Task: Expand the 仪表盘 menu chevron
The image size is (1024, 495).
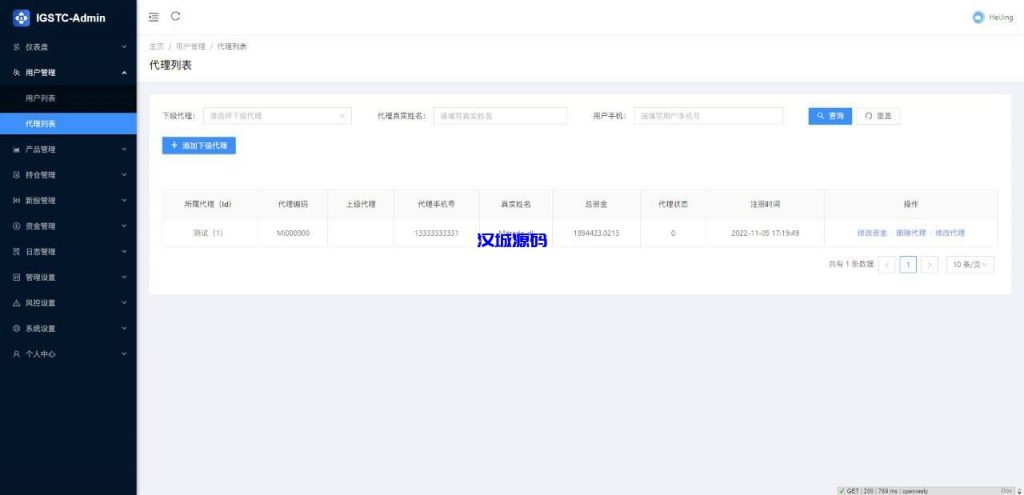Action: (x=124, y=47)
